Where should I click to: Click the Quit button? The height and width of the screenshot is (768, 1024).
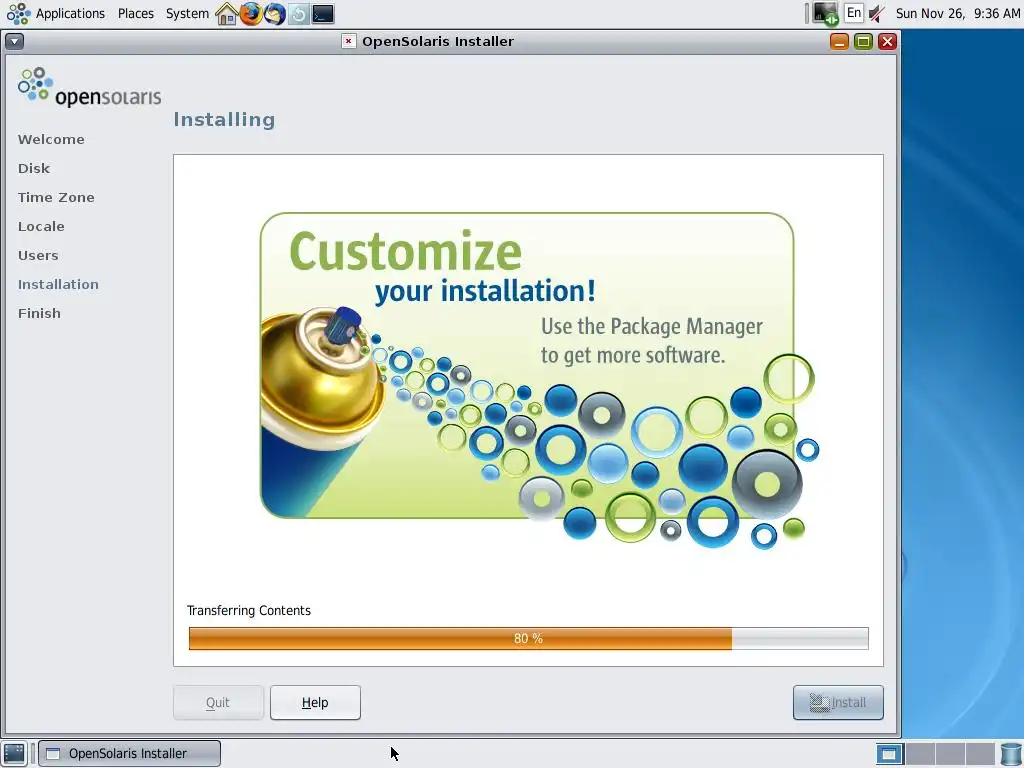click(218, 703)
